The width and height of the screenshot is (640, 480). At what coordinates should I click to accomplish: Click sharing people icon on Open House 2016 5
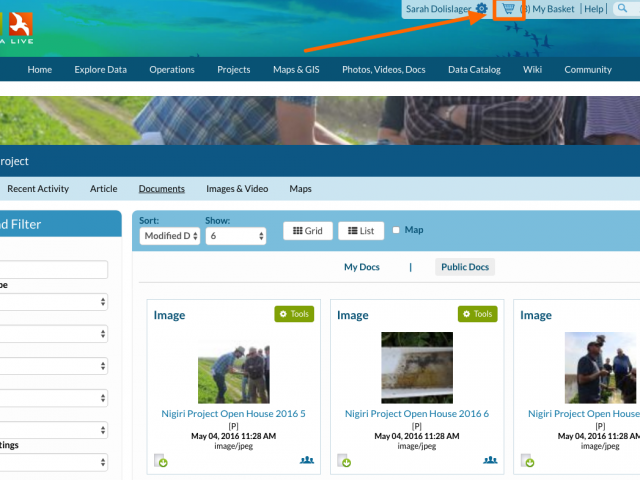point(307,460)
